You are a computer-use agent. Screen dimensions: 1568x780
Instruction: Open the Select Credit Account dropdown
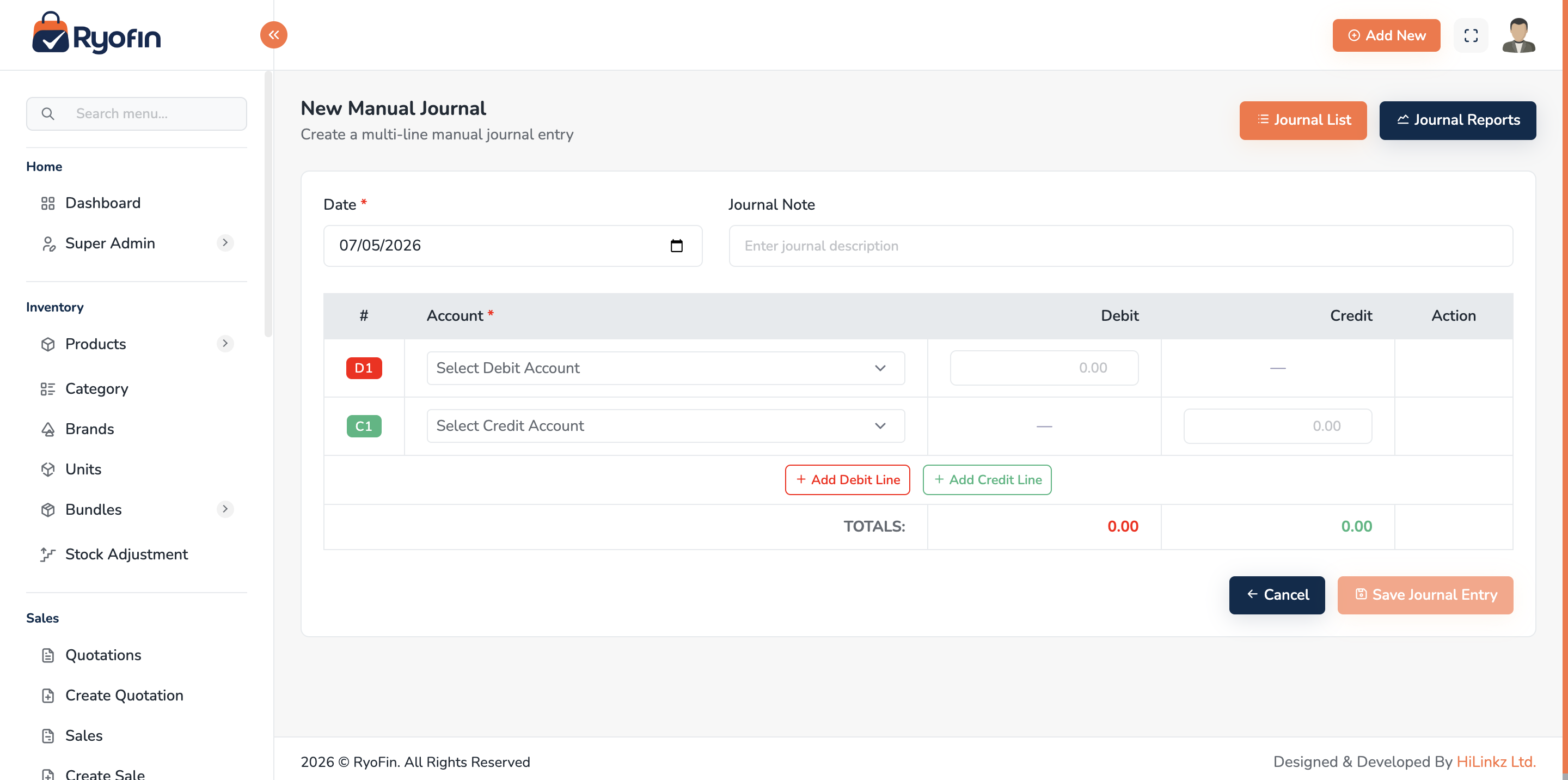[665, 425]
